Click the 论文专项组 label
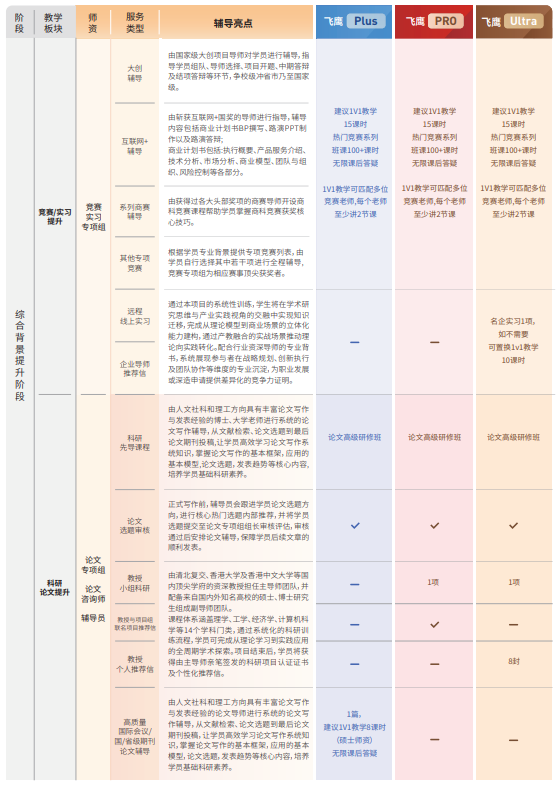This screenshot has height=785, width=560. pos(94,565)
